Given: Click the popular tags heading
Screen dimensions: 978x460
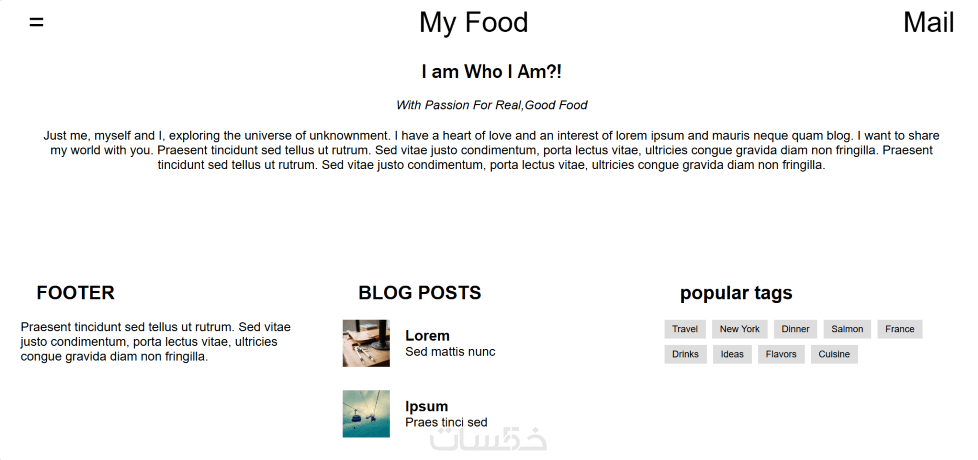Looking at the screenshot, I should pos(736,293).
